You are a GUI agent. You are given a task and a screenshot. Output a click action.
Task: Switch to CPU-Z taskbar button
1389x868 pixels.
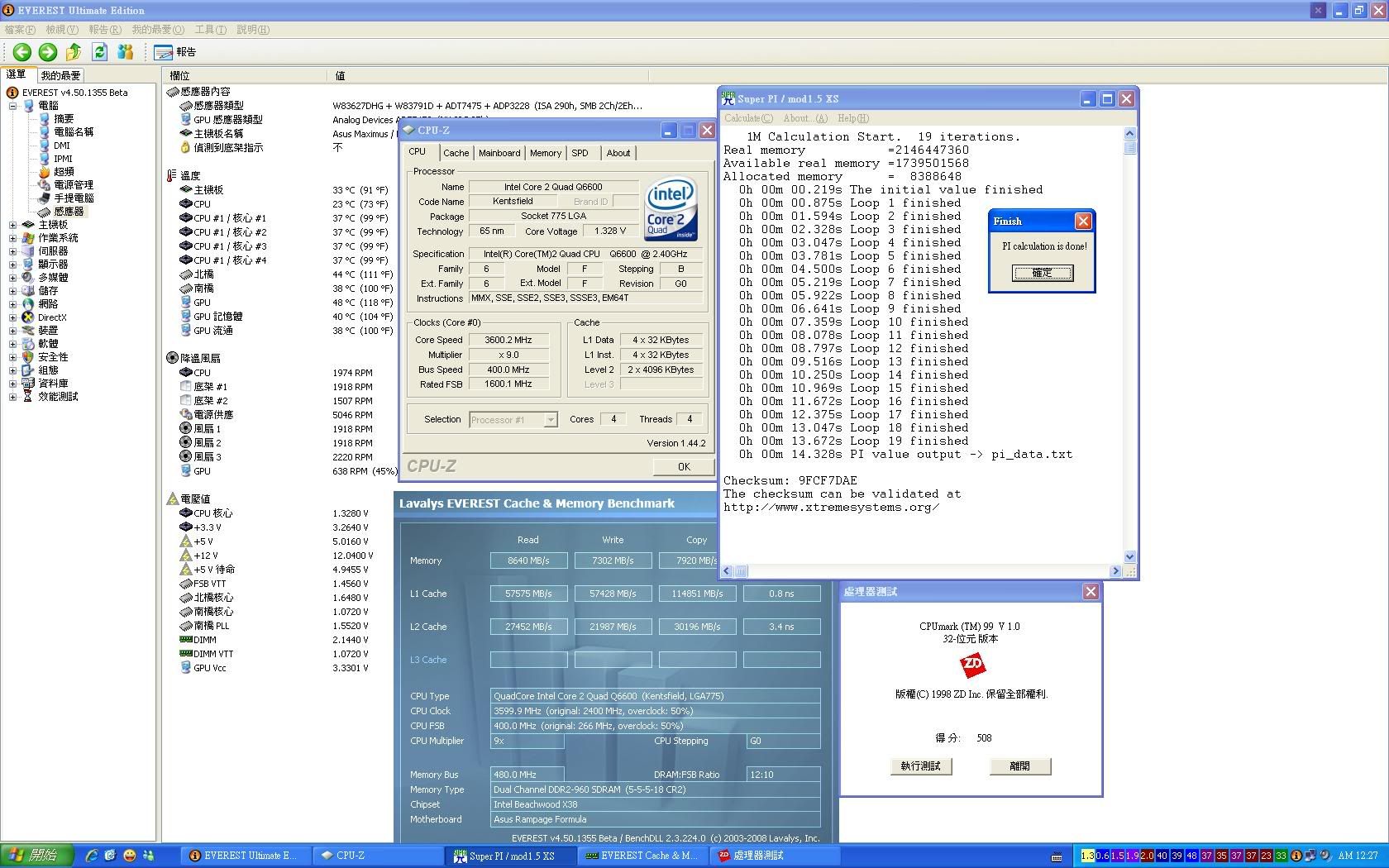[x=377, y=856]
